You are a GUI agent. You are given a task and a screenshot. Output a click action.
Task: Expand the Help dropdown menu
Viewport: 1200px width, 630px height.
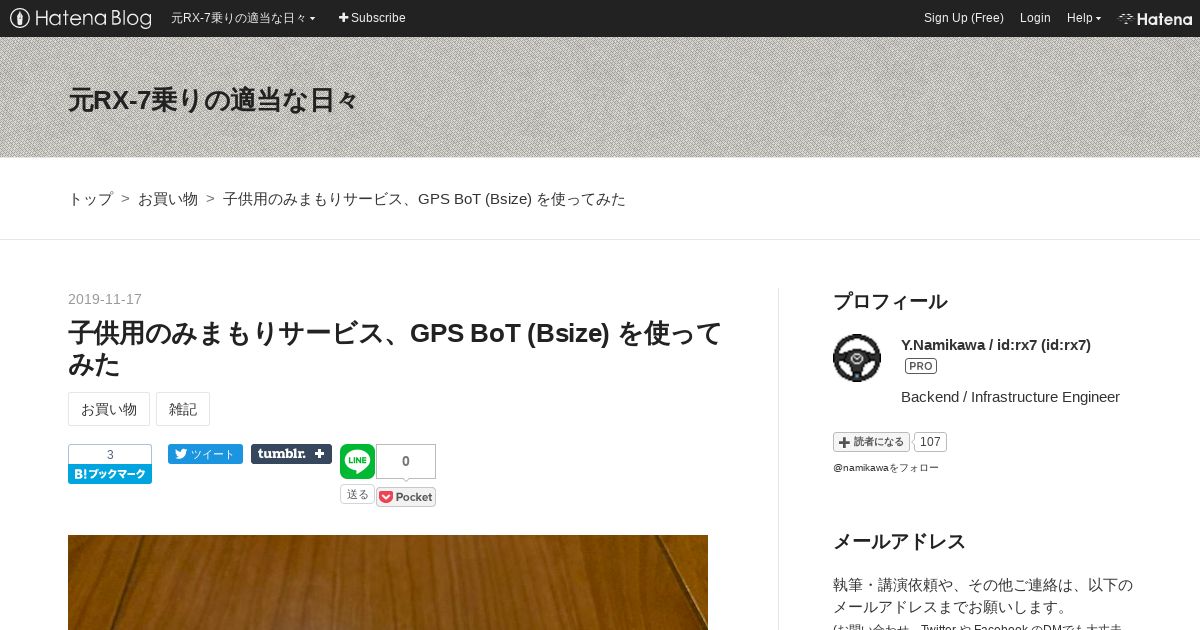click(1084, 18)
